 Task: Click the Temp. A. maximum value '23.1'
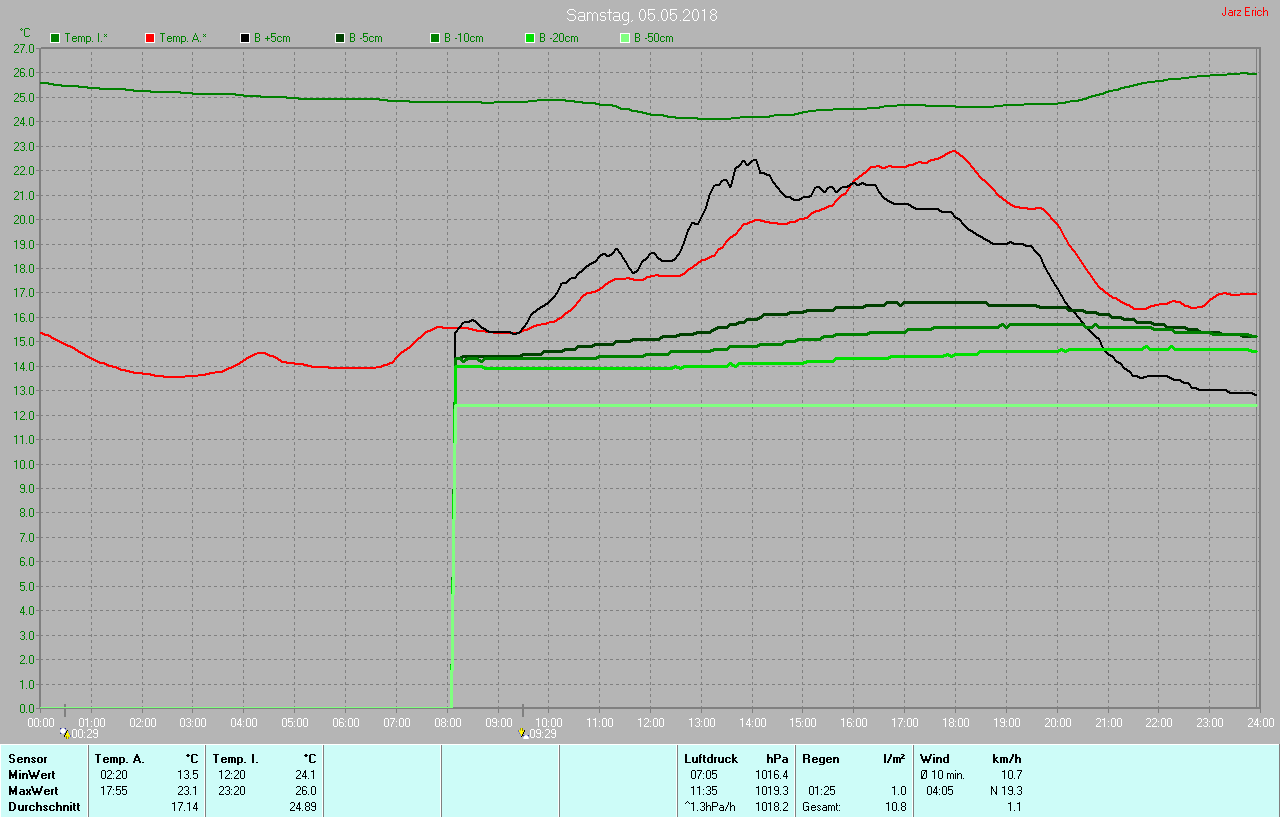coord(187,791)
